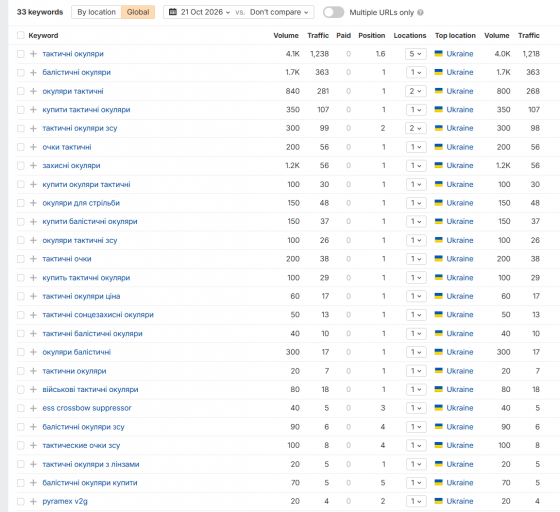
Task: Click the plus icon beside pyramex v2g
Action: (x=33, y=501)
